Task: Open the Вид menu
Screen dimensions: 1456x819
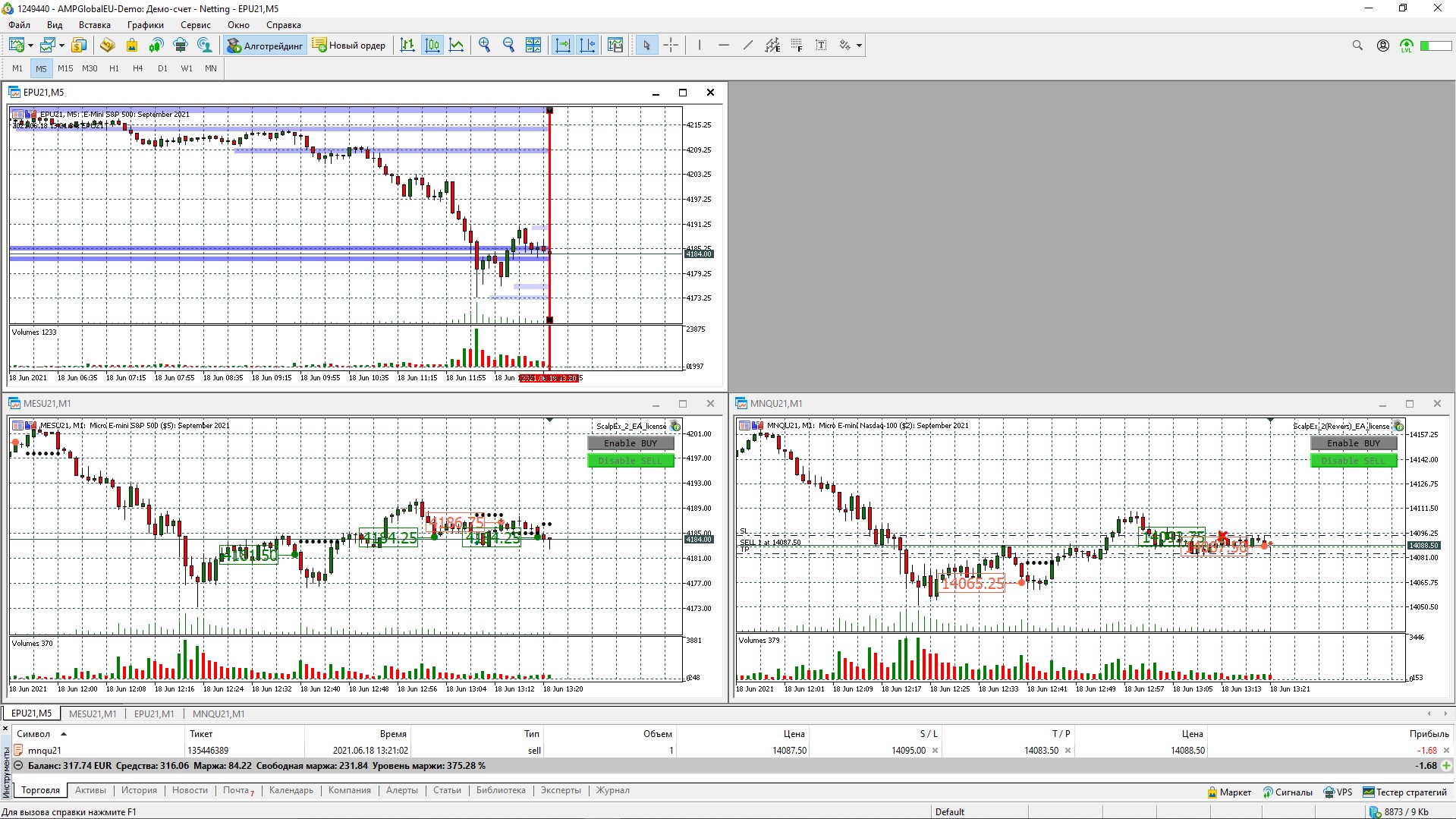Action: [55, 25]
